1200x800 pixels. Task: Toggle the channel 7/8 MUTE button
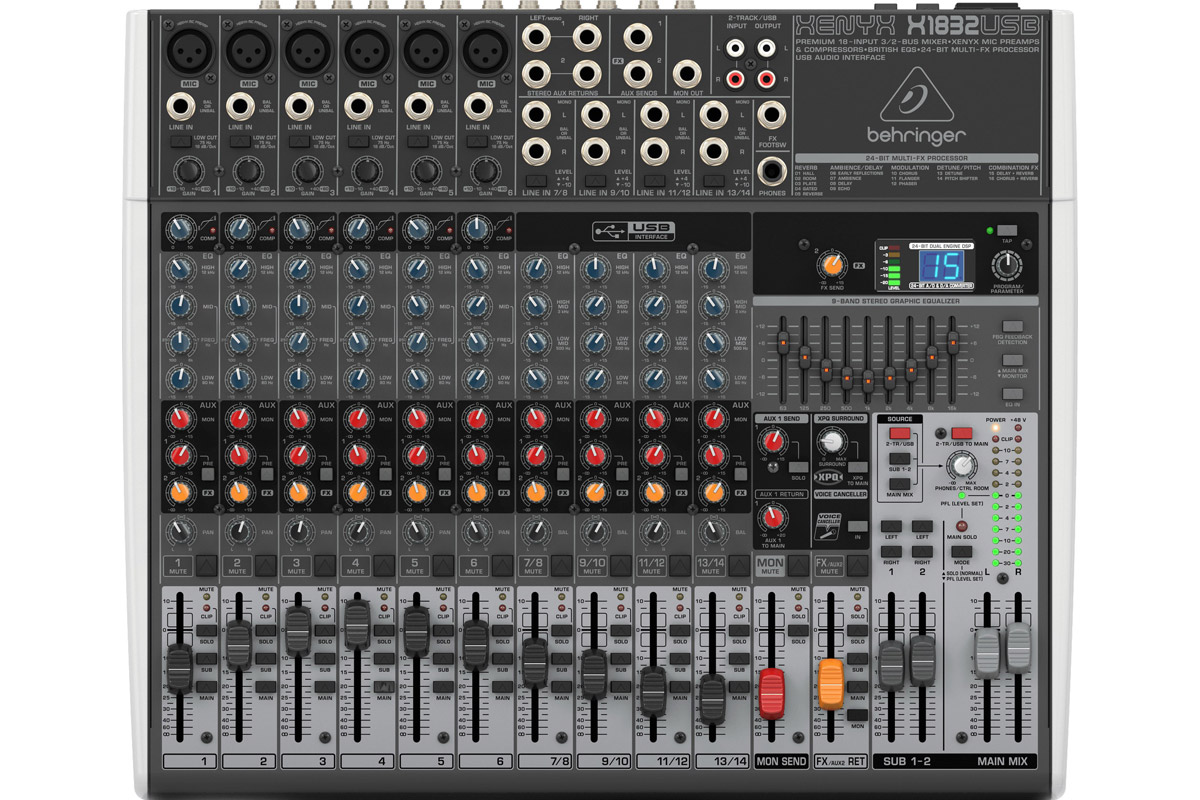coord(561,567)
